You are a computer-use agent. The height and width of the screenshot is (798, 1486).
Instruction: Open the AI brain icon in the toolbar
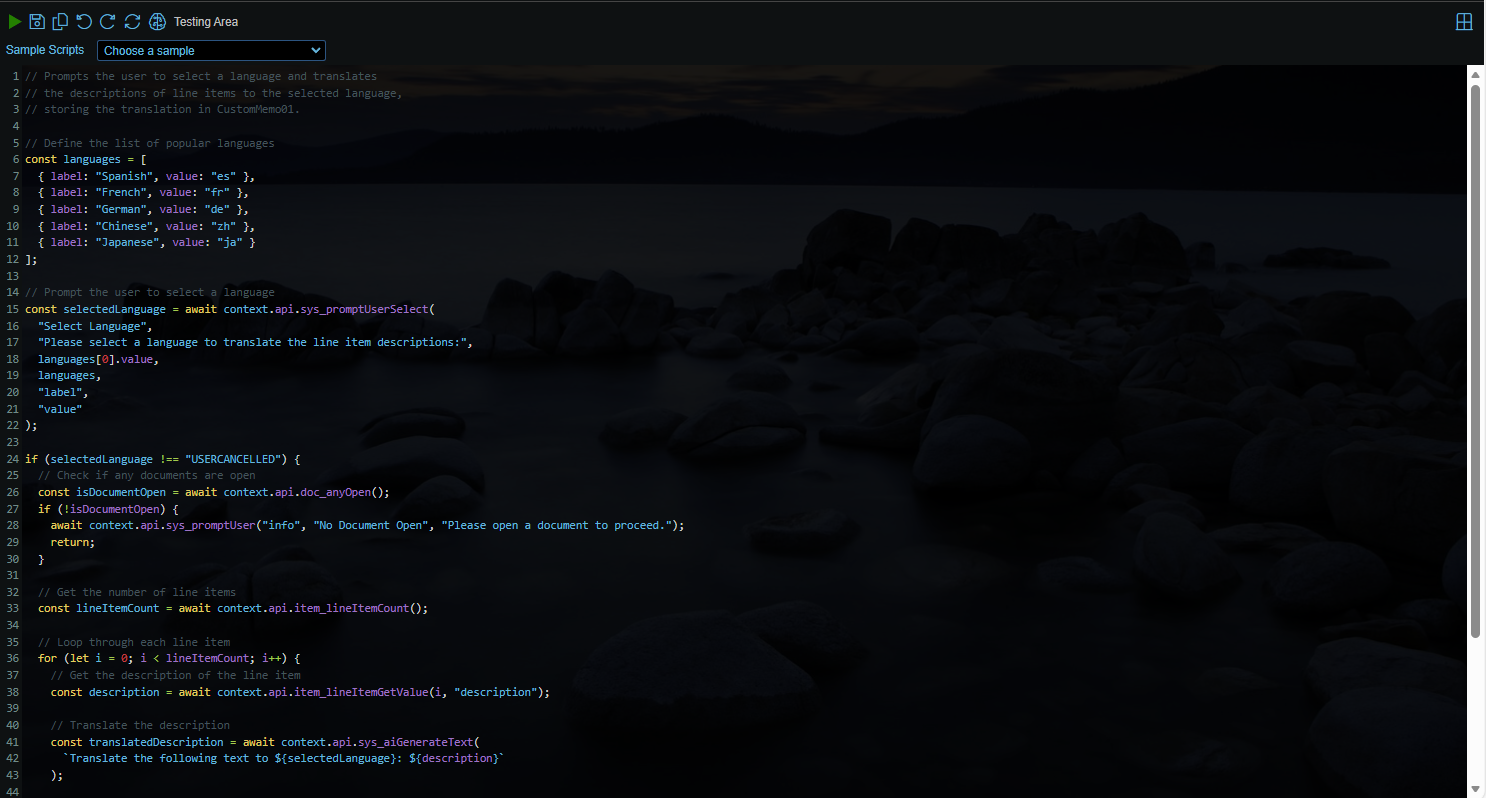point(157,21)
